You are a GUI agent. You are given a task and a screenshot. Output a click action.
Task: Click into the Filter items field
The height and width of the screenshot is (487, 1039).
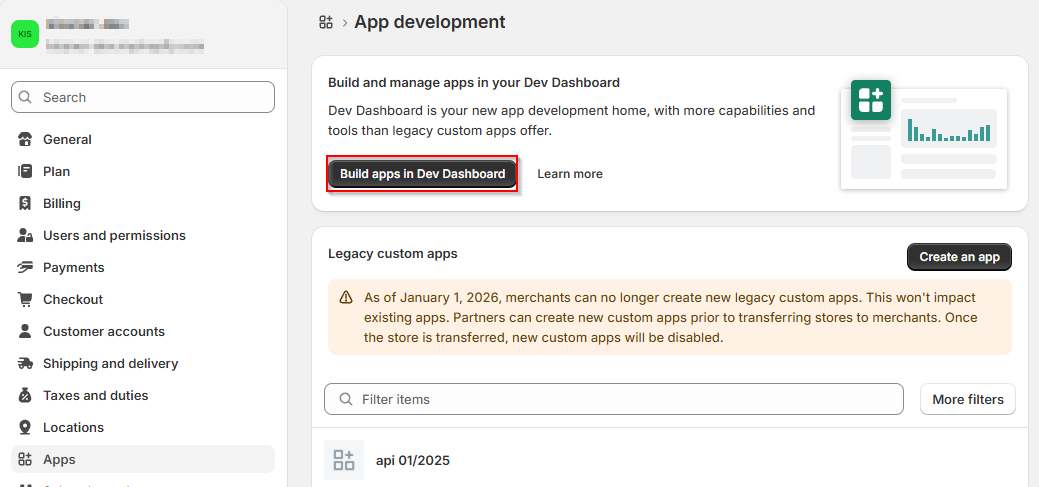pos(614,400)
